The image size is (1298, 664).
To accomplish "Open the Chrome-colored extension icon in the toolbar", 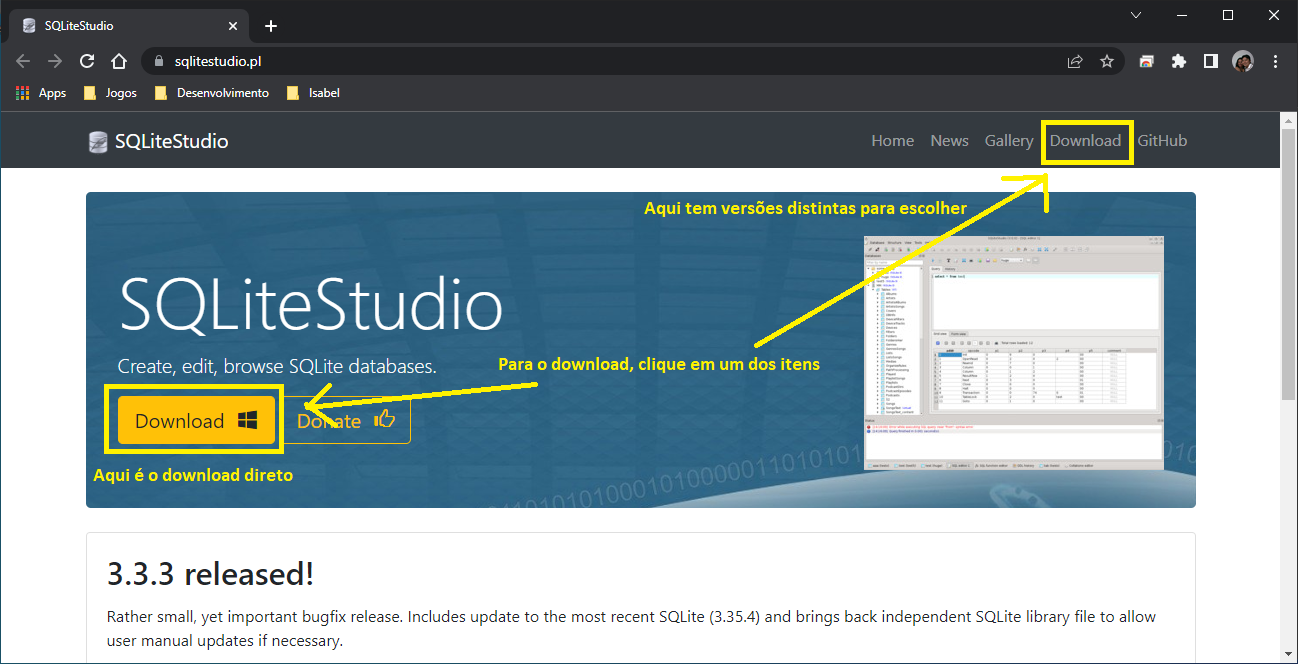I will point(1147,61).
